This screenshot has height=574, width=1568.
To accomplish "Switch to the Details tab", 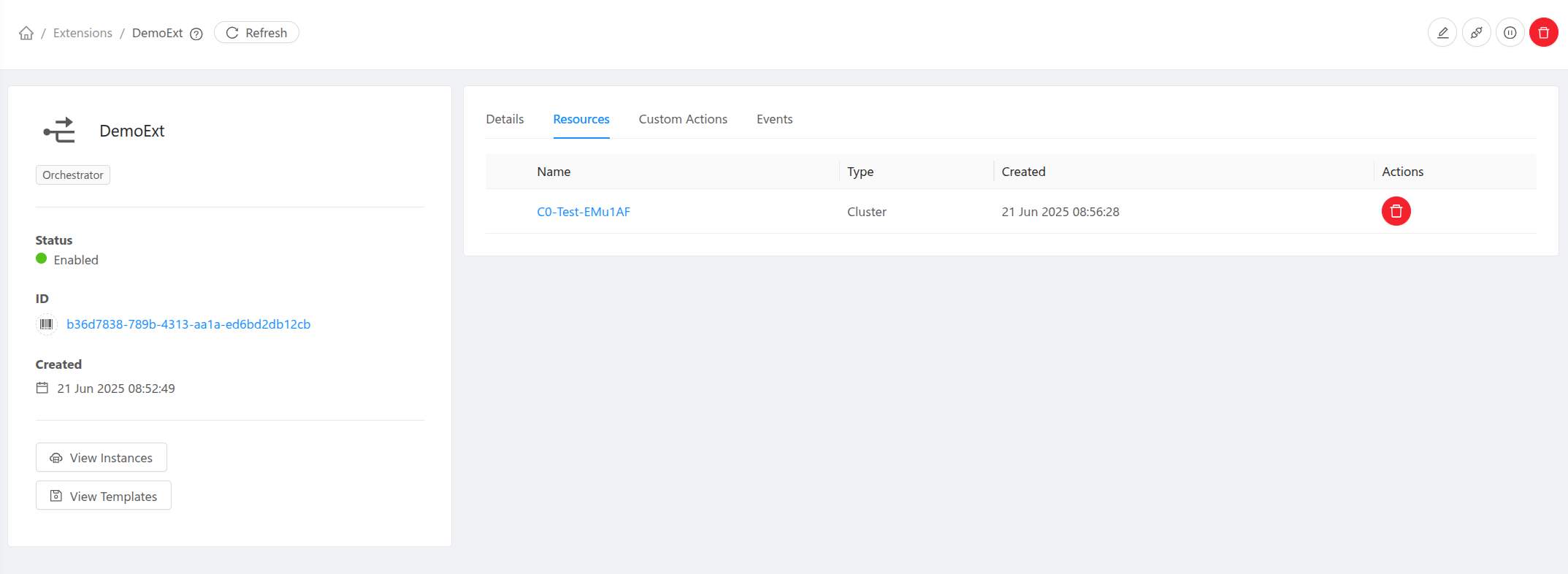I will coord(505,119).
